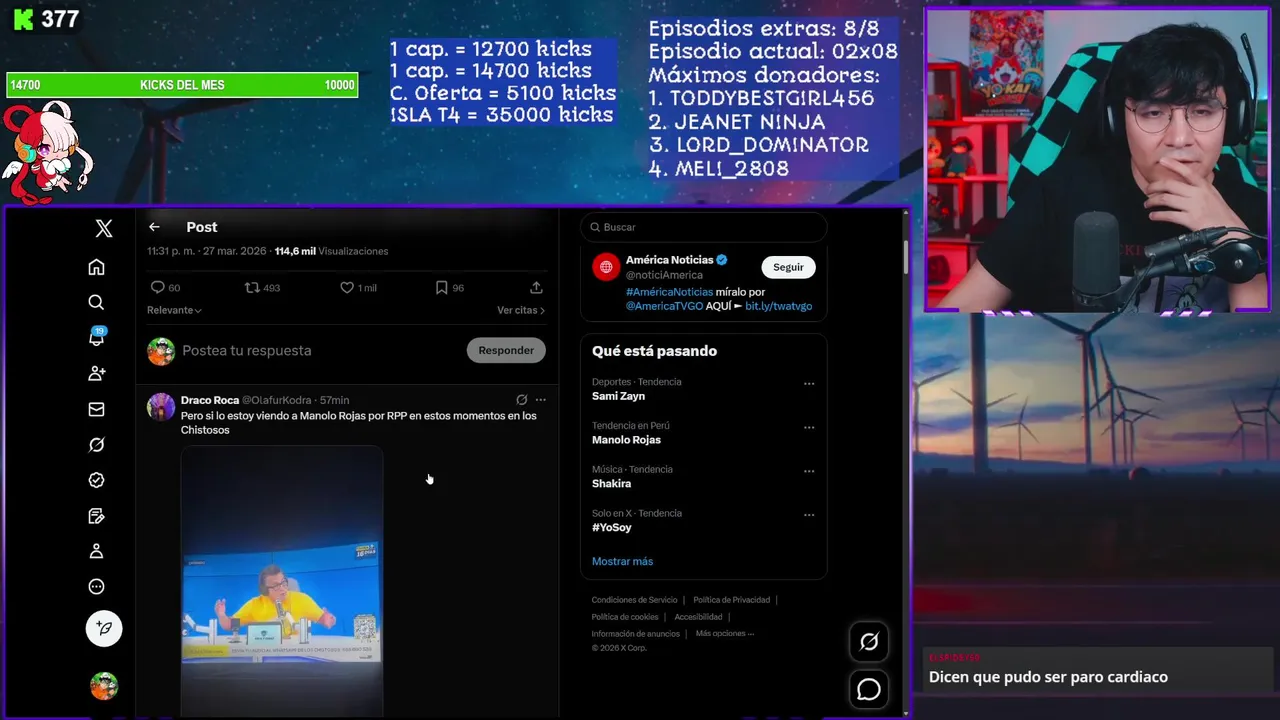Go back with the arrow beside Post

tap(154, 227)
